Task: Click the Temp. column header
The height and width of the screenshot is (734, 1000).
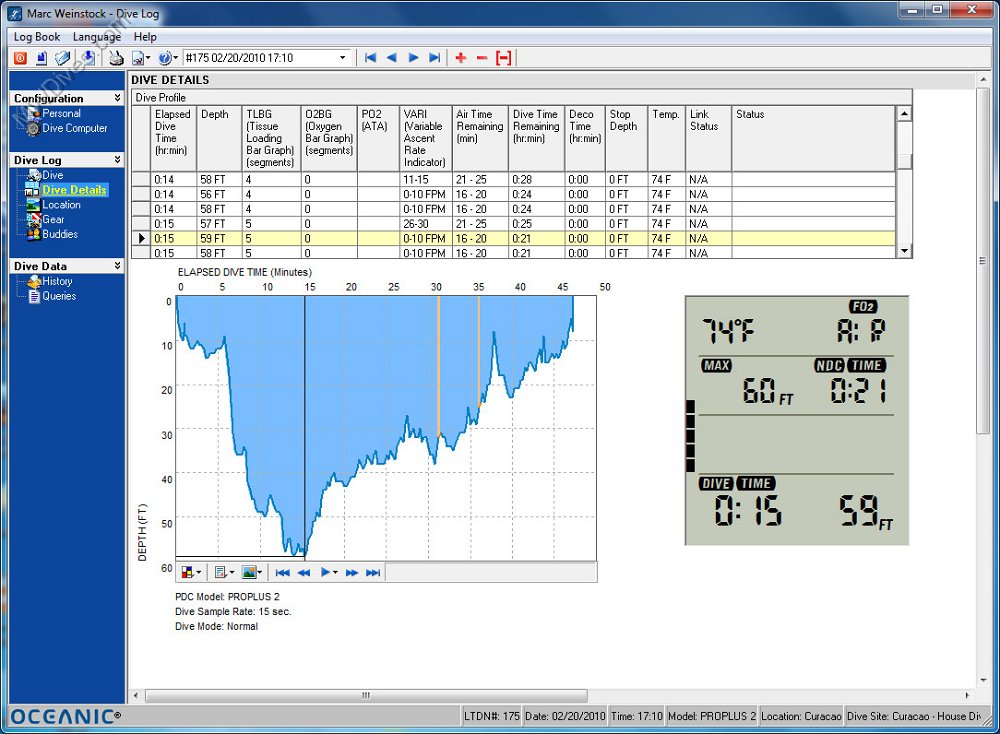Action: tap(666, 138)
